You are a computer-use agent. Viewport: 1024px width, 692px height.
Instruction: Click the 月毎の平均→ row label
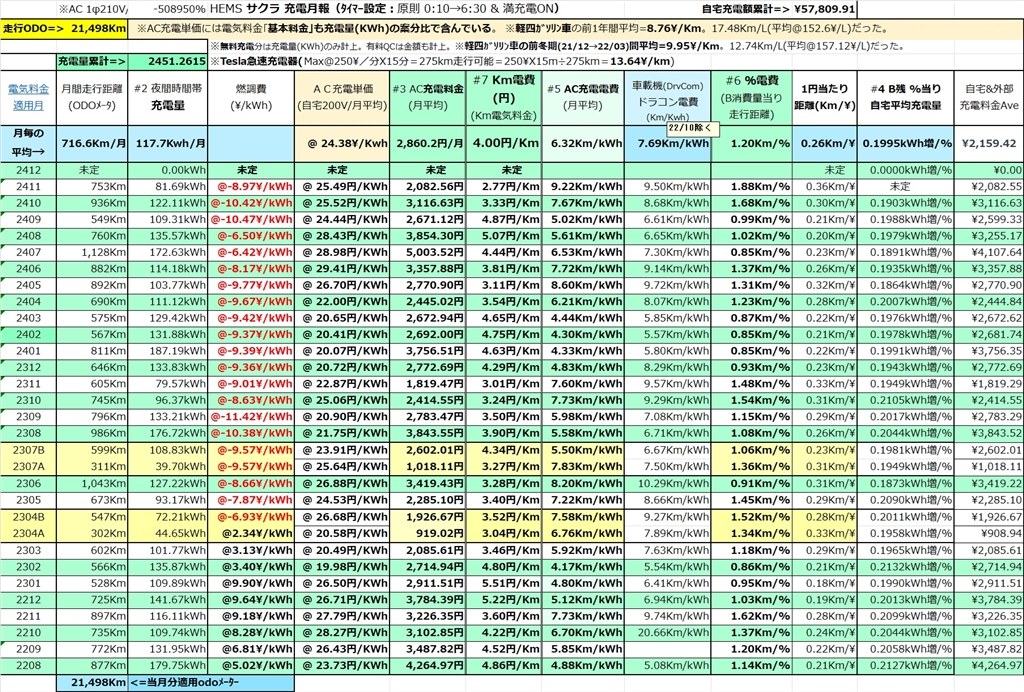(x=28, y=143)
